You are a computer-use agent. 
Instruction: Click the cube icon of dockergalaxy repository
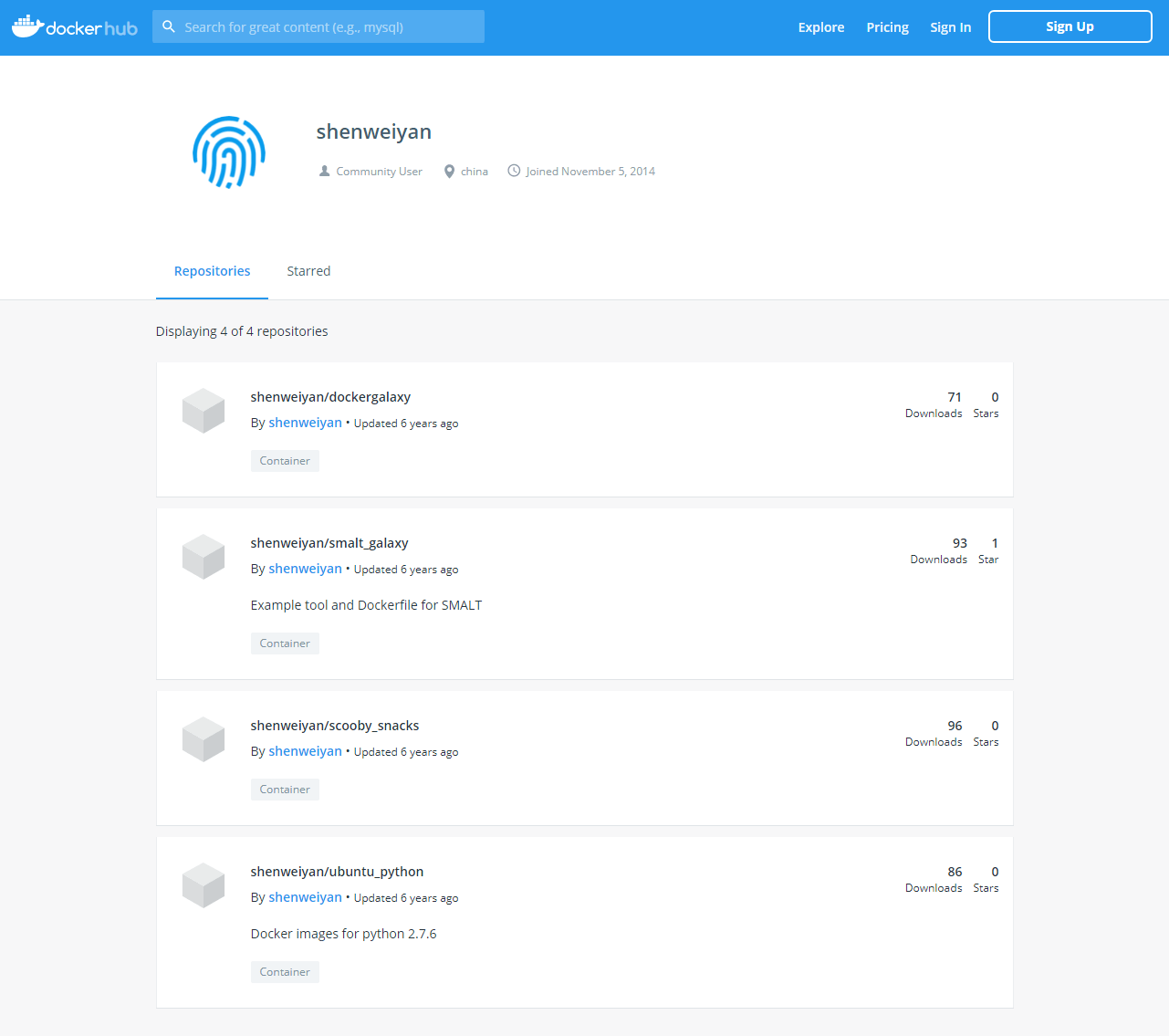(204, 411)
